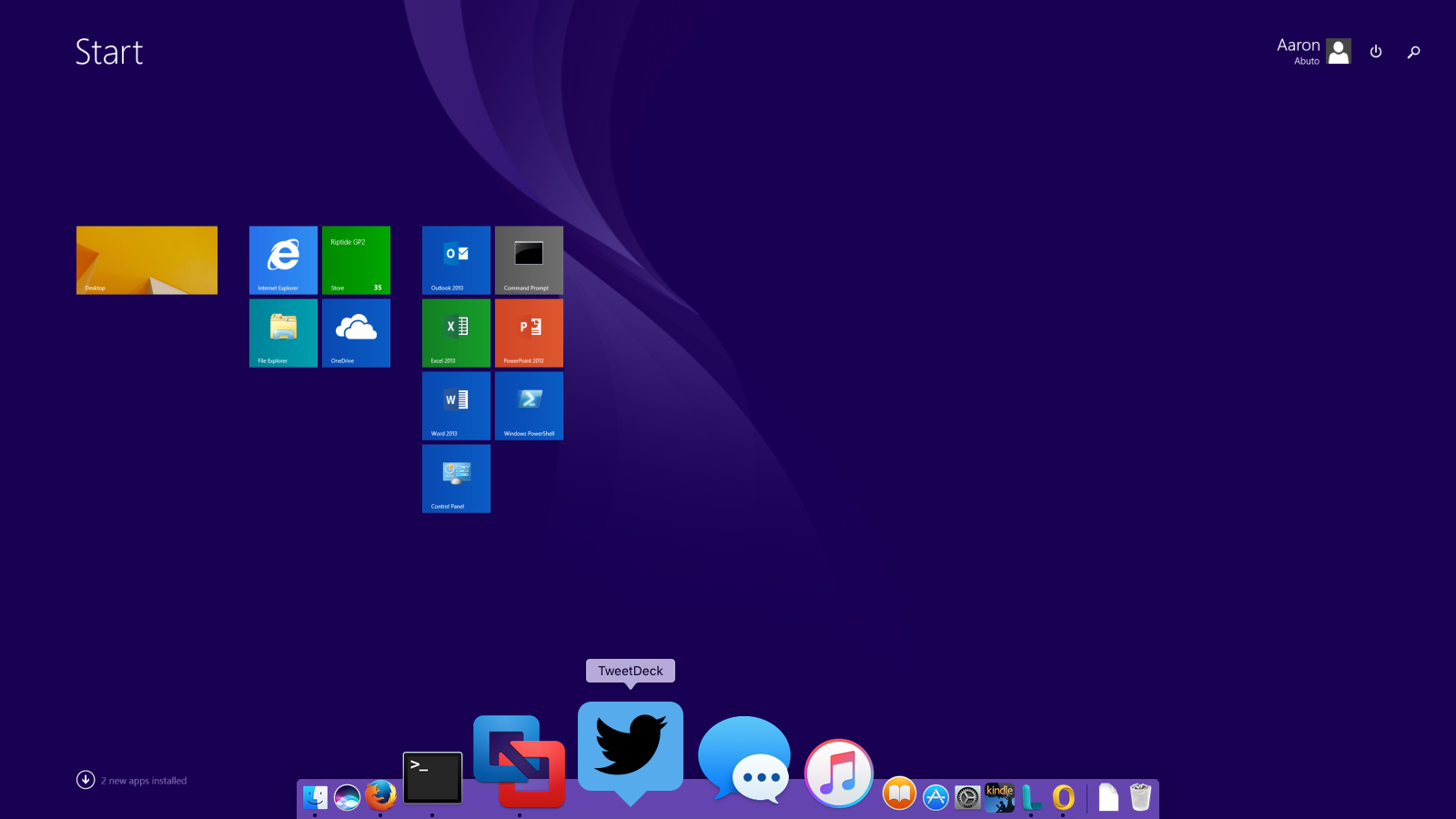Open the Store tile showing Riptide GP2

pos(356,260)
